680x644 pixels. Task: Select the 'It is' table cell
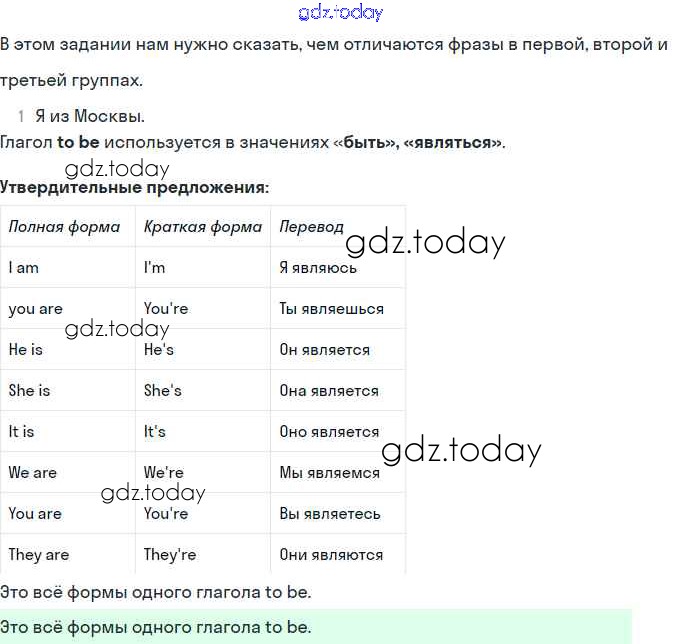click(x=22, y=432)
